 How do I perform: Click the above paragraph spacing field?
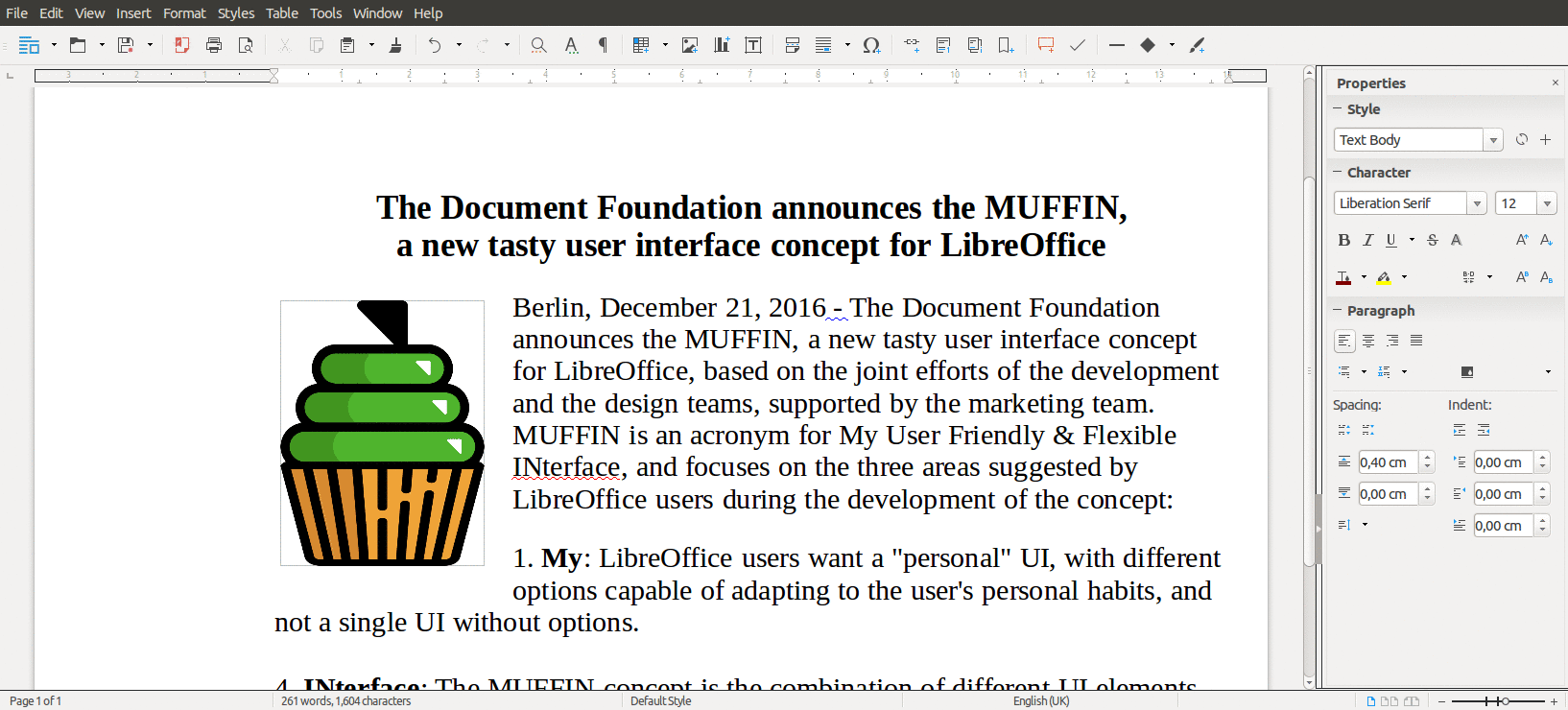(1388, 462)
